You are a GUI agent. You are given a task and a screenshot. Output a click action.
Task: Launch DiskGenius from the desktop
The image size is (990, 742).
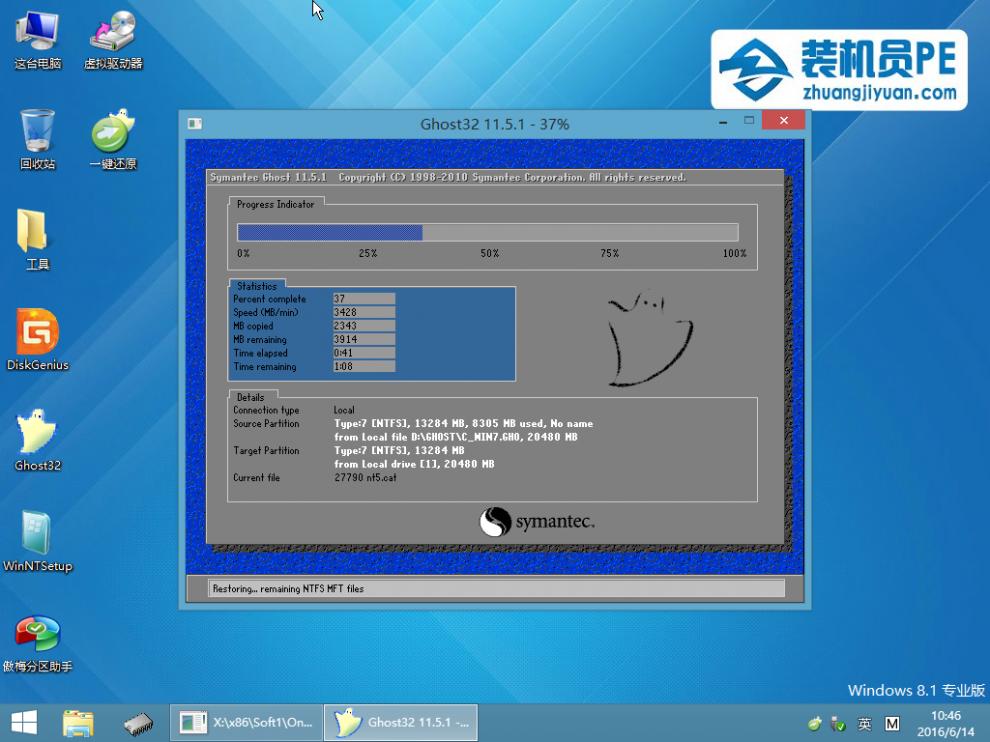tap(37, 340)
